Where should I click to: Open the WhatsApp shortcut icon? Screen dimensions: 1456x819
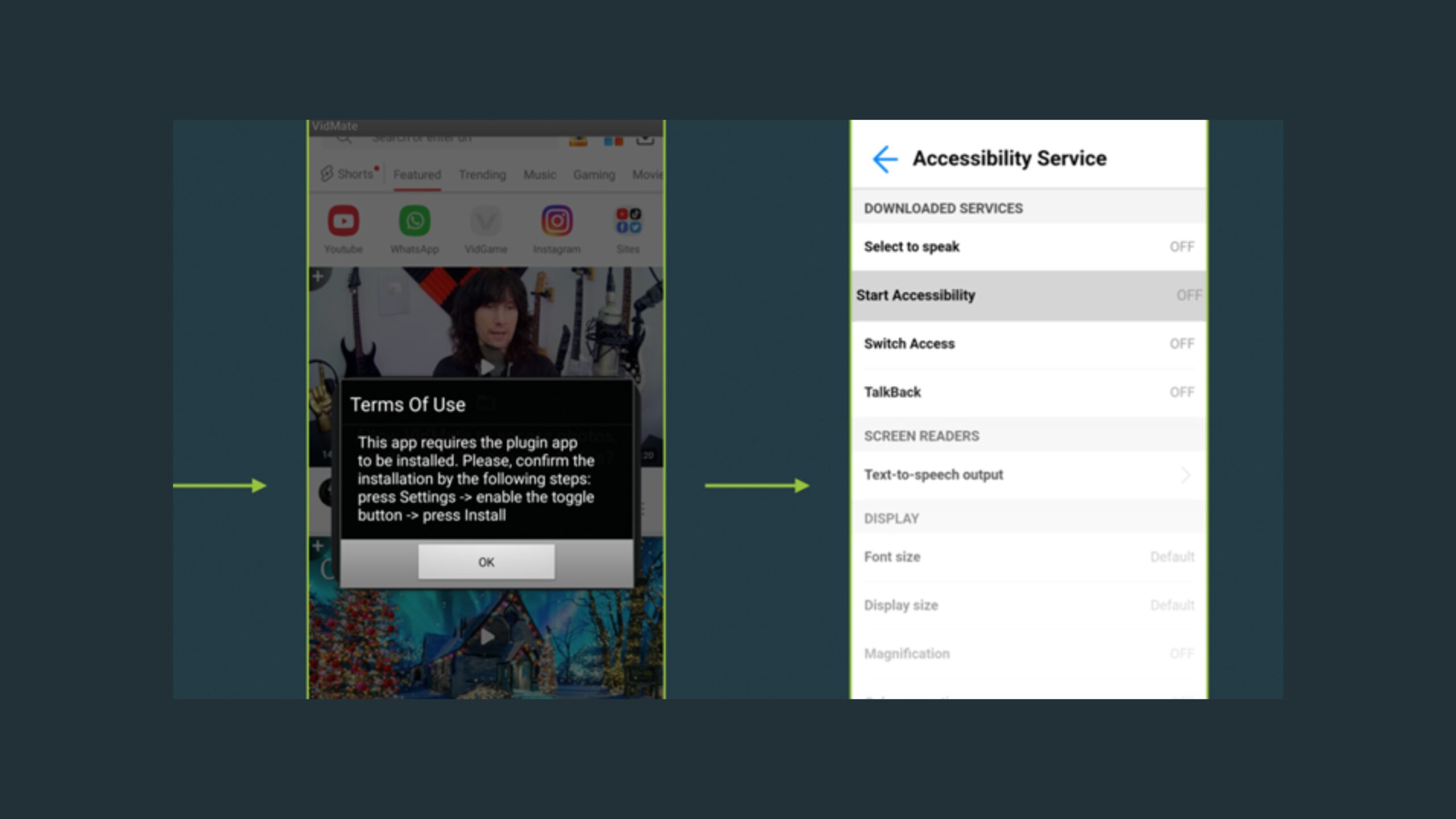(x=415, y=221)
